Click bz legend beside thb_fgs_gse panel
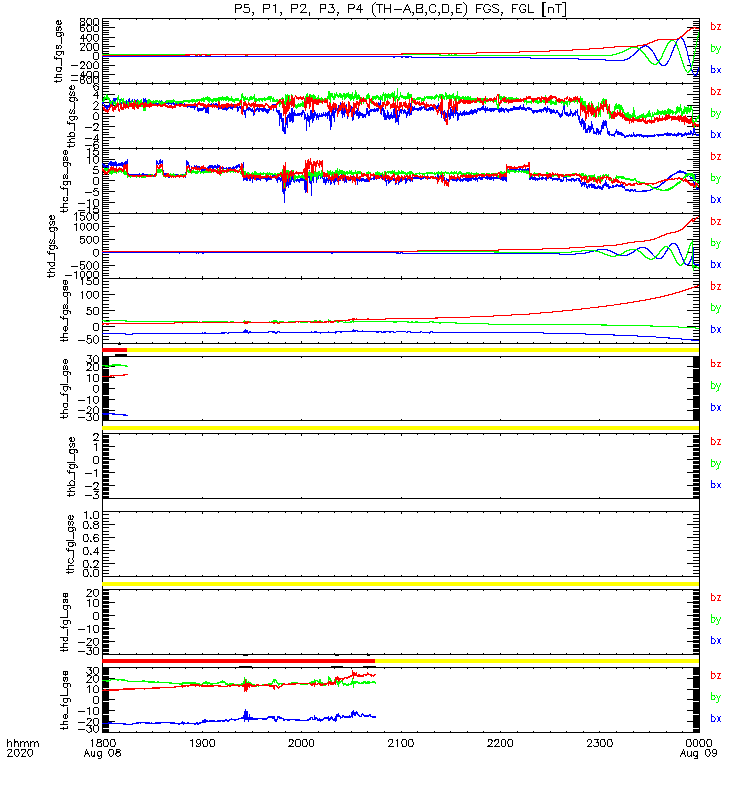Image resolution: width=750 pixels, height=800 pixels. point(716,91)
